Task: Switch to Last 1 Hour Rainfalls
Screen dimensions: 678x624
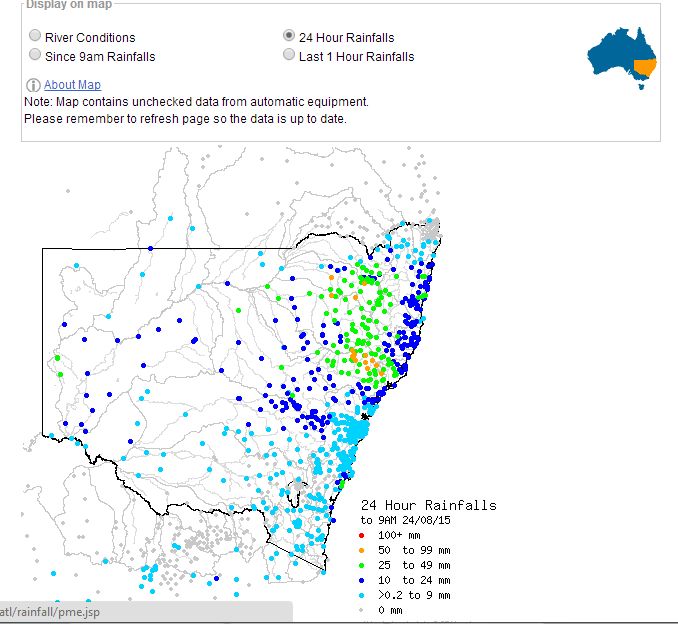Action: pyautogui.click(x=289, y=56)
